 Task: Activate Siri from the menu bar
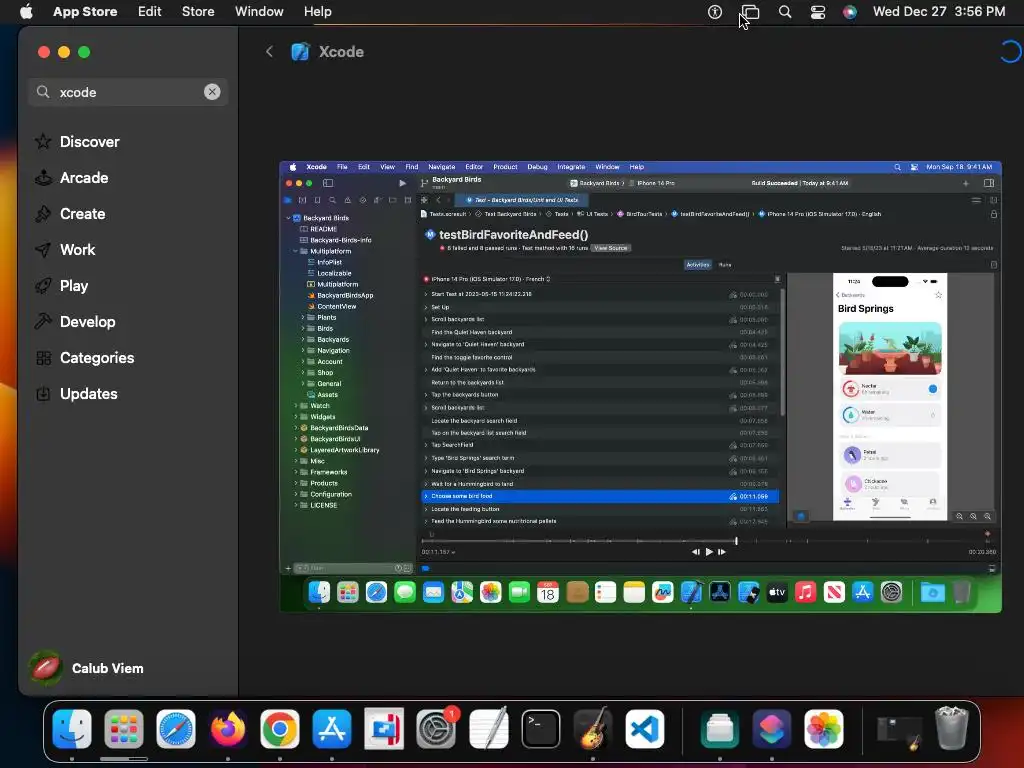click(x=850, y=12)
